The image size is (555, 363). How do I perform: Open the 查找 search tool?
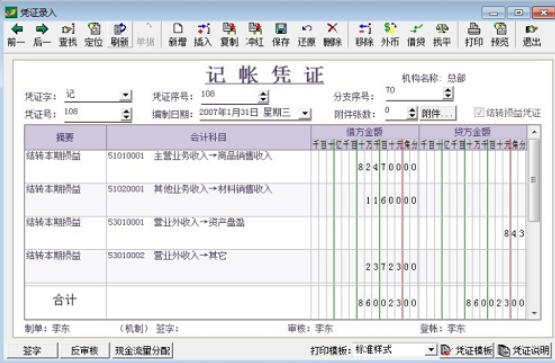(68, 35)
